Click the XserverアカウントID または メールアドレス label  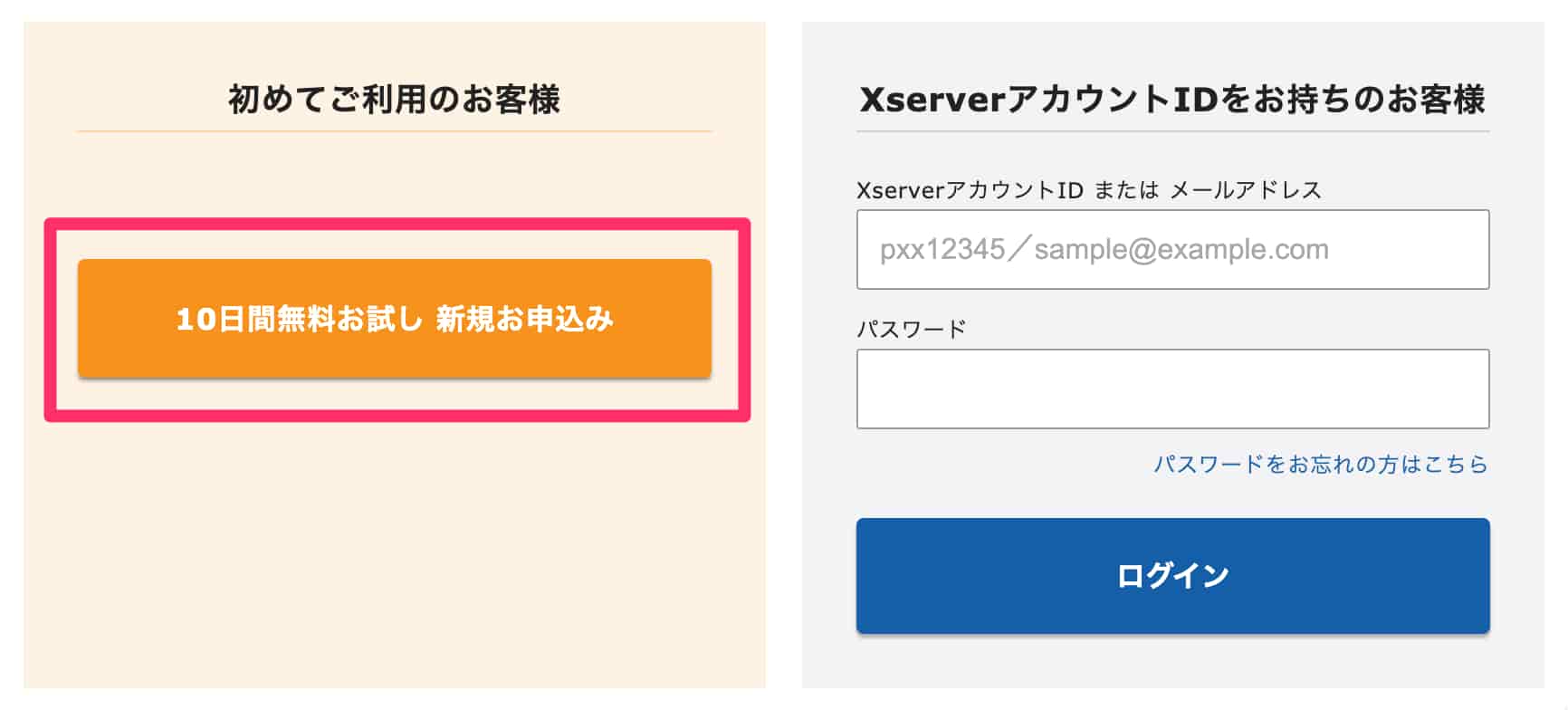click(1089, 190)
